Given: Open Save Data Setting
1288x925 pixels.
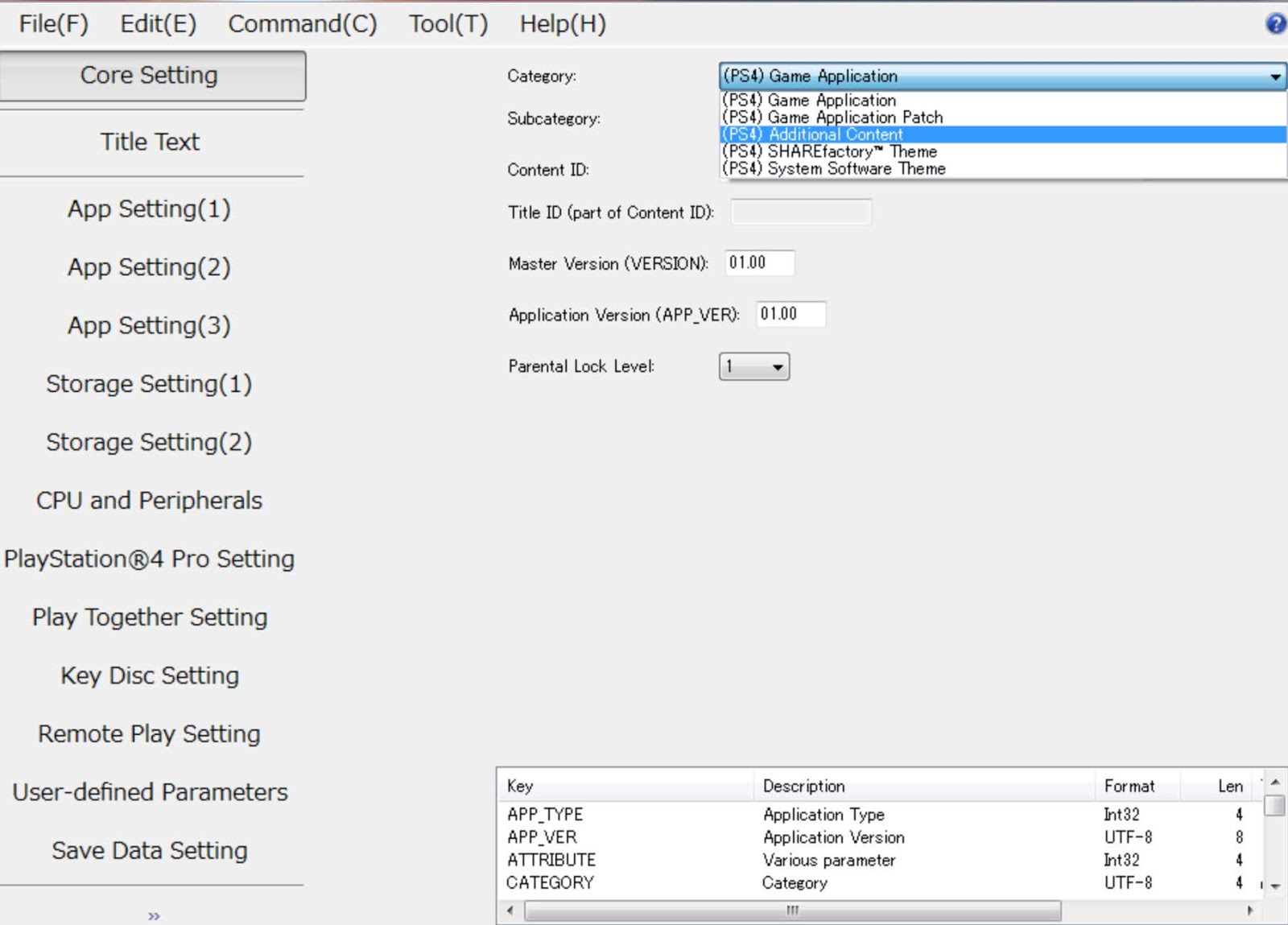Looking at the screenshot, I should tap(149, 850).
